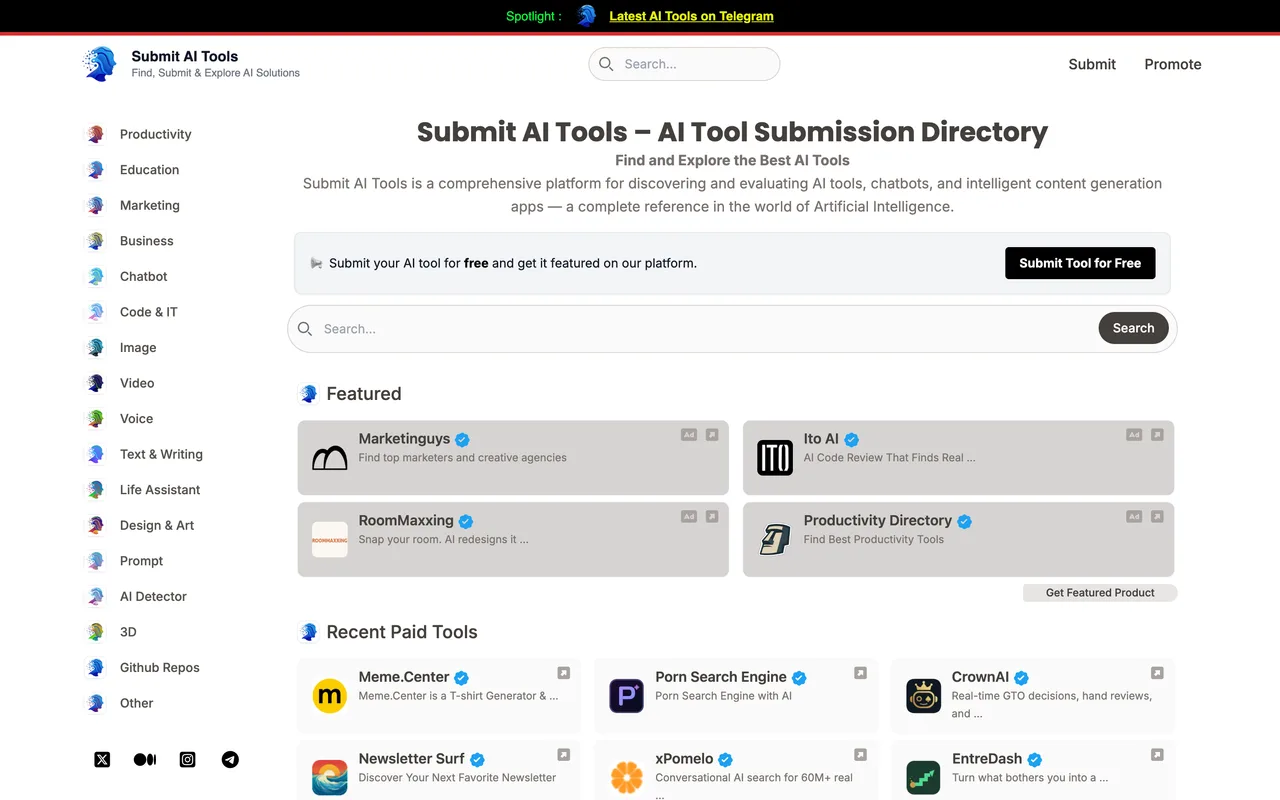Open the Productivity category
Viewport: 1280px width, 800px height.
155,134
